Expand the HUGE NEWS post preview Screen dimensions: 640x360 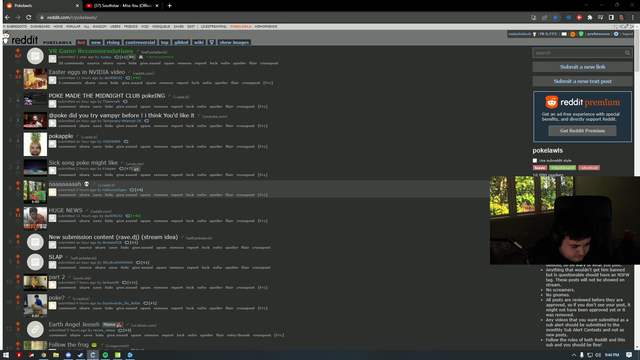tap(52, 218)
